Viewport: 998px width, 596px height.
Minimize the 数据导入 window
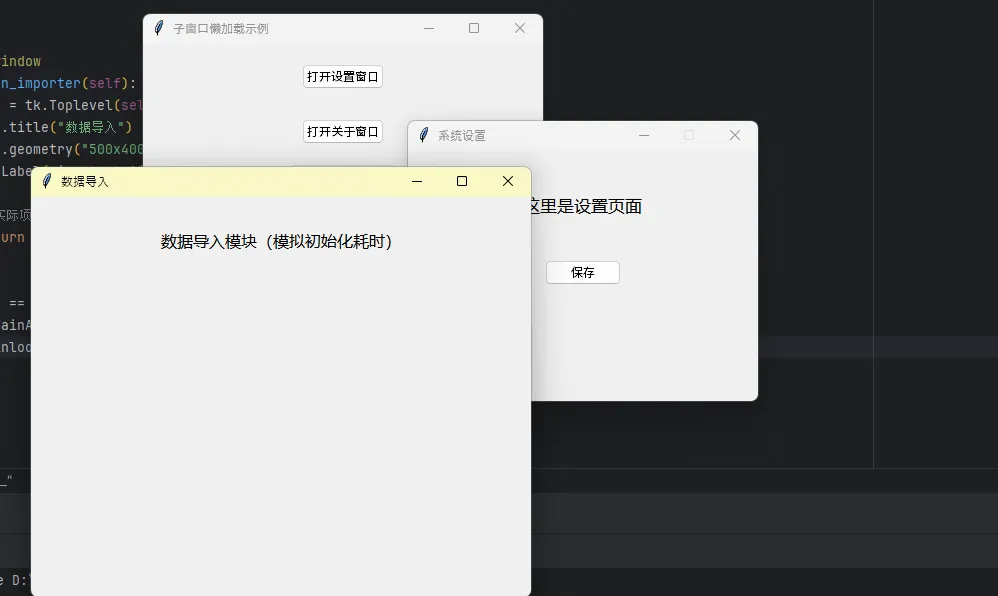tap(417, 181)
